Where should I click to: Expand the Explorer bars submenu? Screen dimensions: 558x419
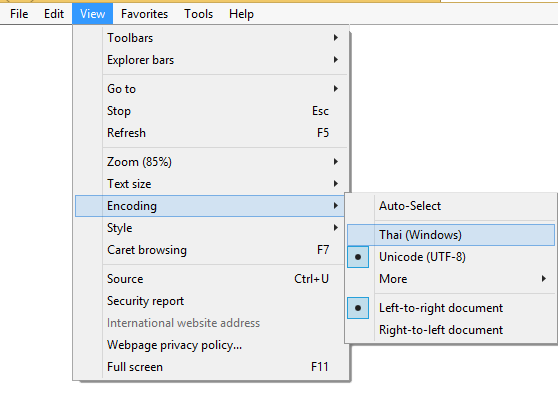coord(210,60)
